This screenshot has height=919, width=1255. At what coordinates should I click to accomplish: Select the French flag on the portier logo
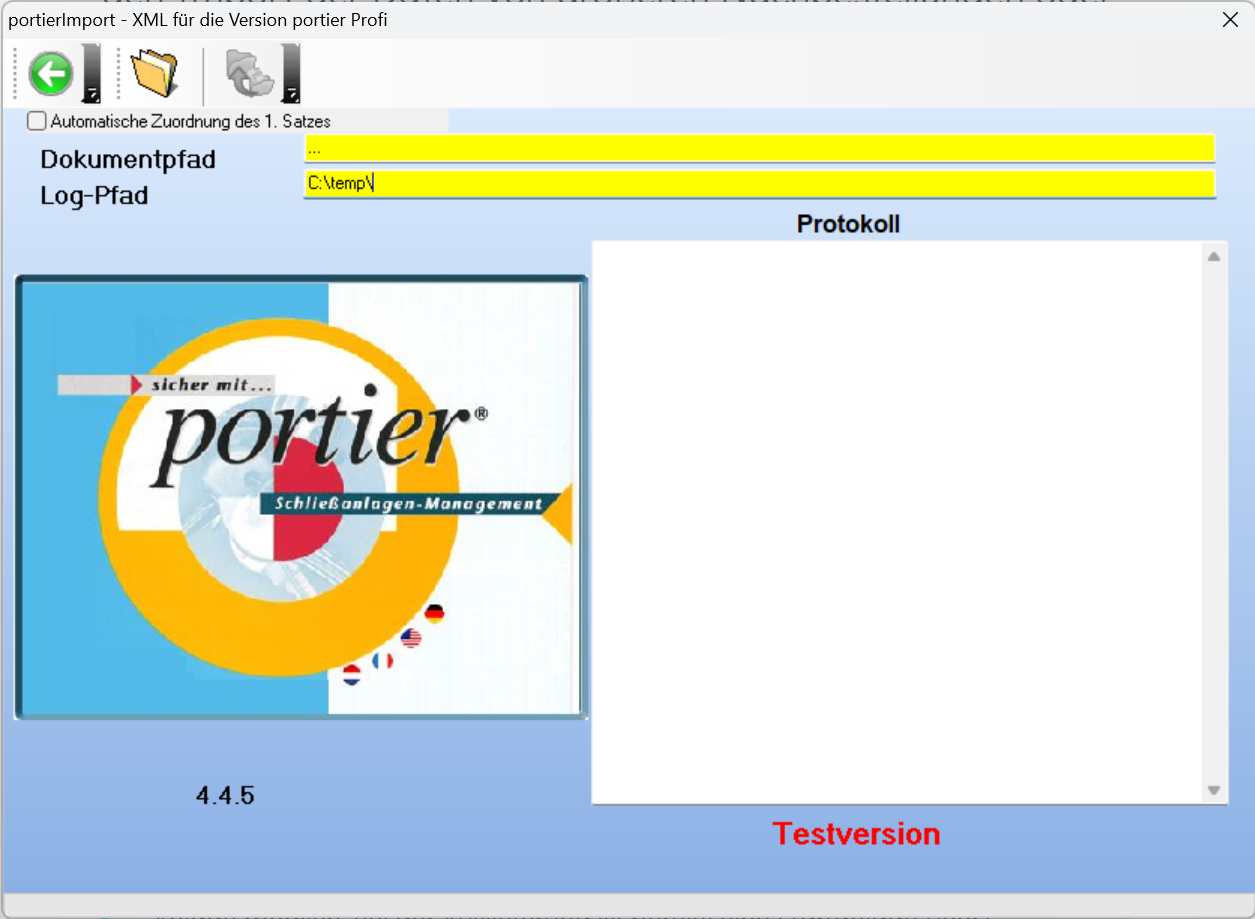coord(383,660)
